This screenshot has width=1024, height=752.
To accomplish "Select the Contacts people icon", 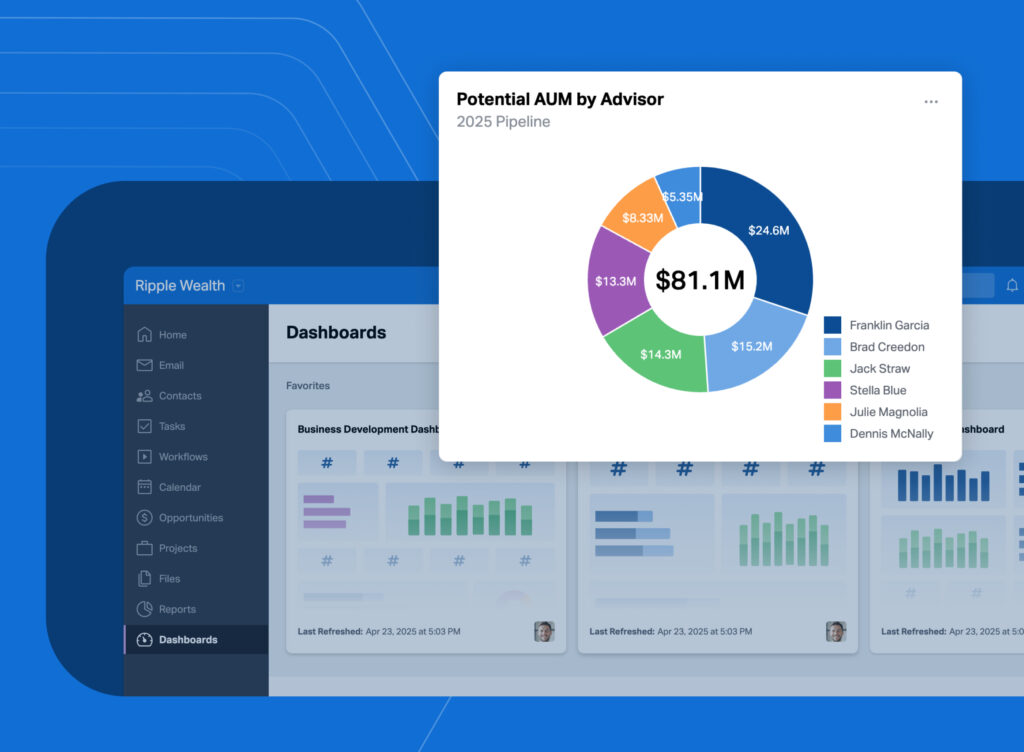I will tap(144, 396).
